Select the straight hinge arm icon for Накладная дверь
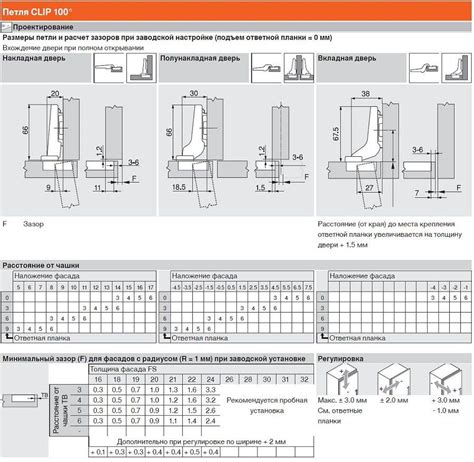Image resolution: width=474 pixels, height=462 pixels. tap(108, 68)
